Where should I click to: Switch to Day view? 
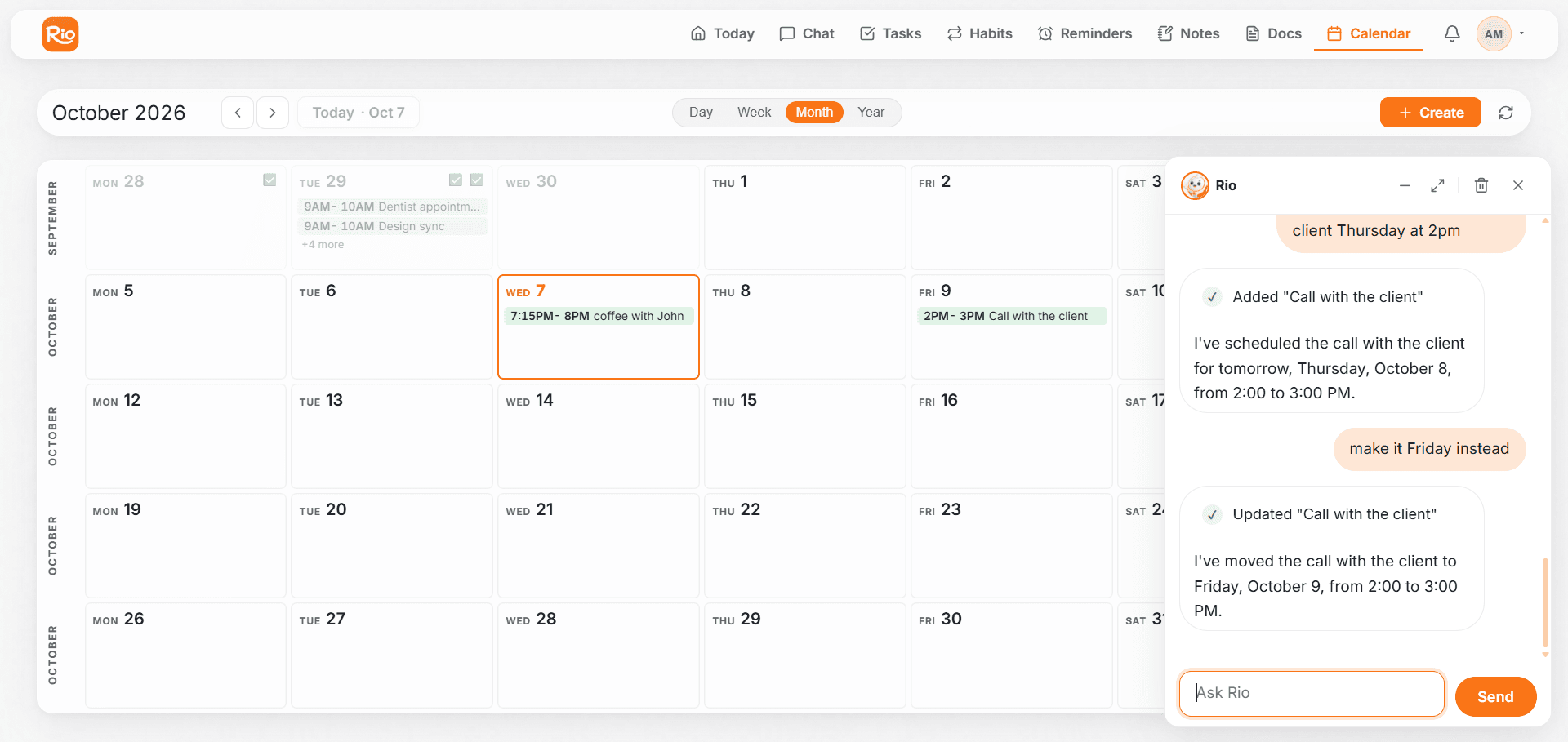point(701,113)
